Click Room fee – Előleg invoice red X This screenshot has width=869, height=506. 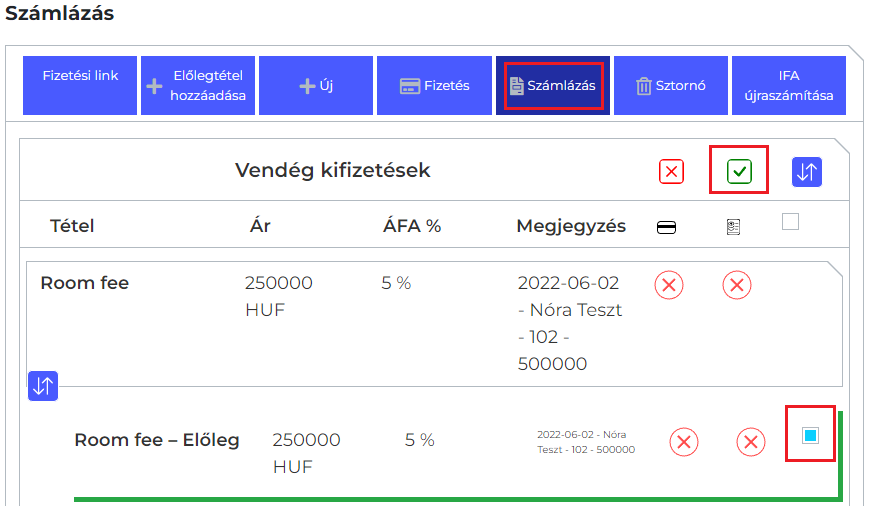[x=751, y=442]
